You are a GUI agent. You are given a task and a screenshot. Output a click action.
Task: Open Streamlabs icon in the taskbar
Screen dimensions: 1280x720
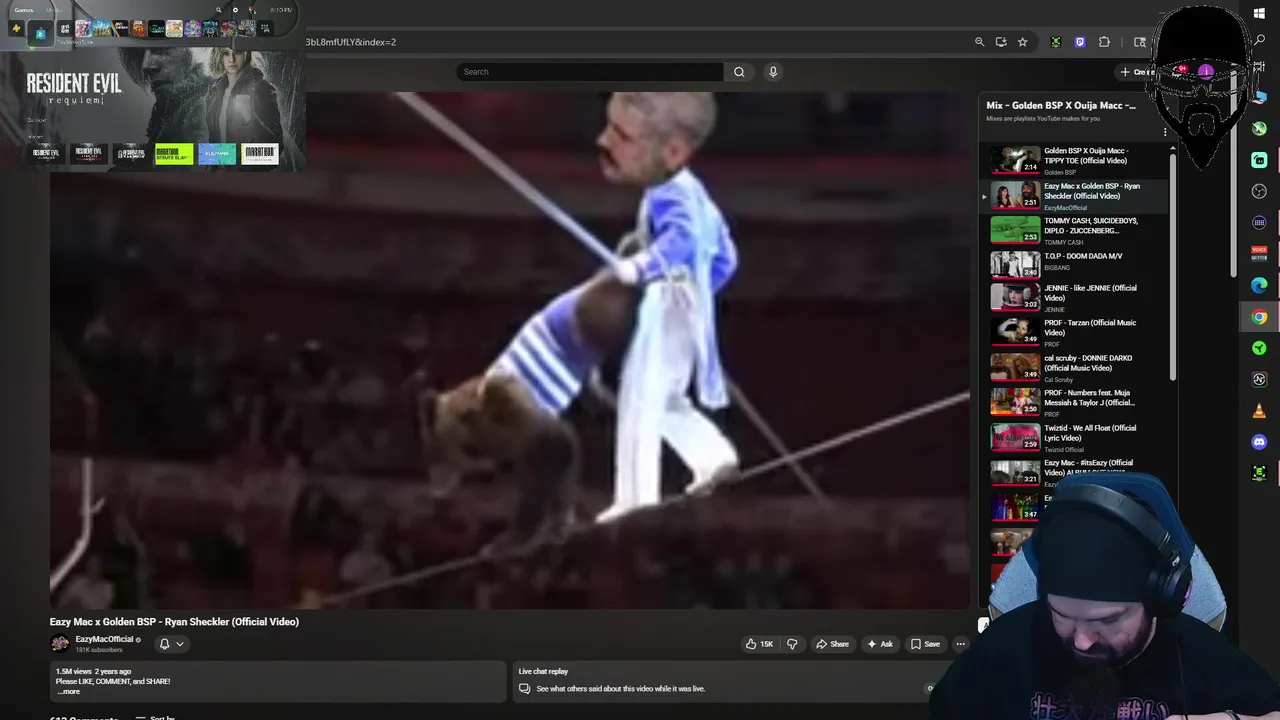coord(1259,160)
